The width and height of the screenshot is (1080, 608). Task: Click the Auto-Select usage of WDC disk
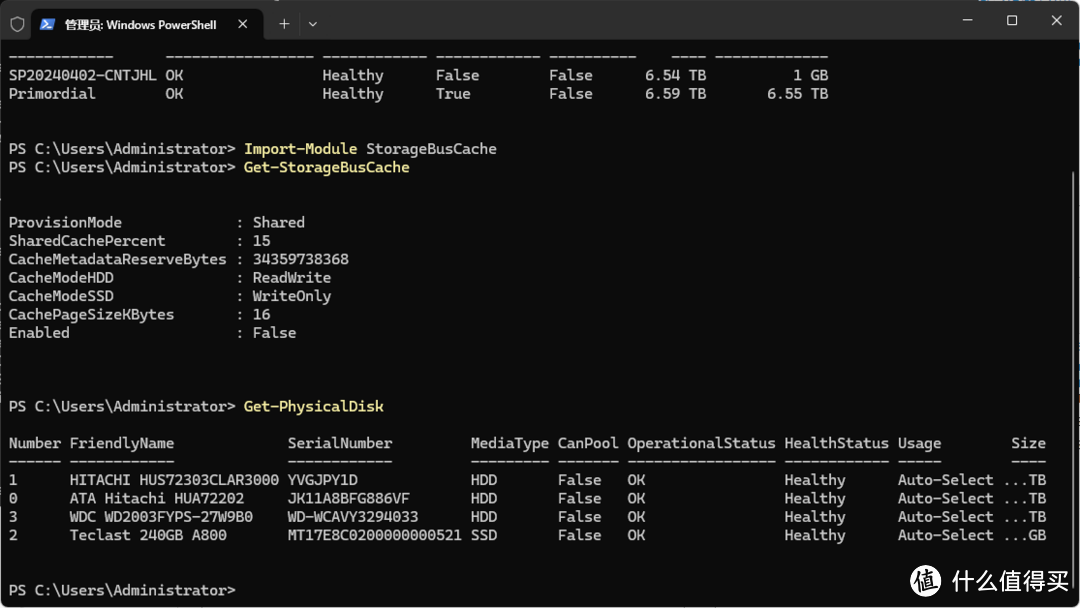coord(946,517)
